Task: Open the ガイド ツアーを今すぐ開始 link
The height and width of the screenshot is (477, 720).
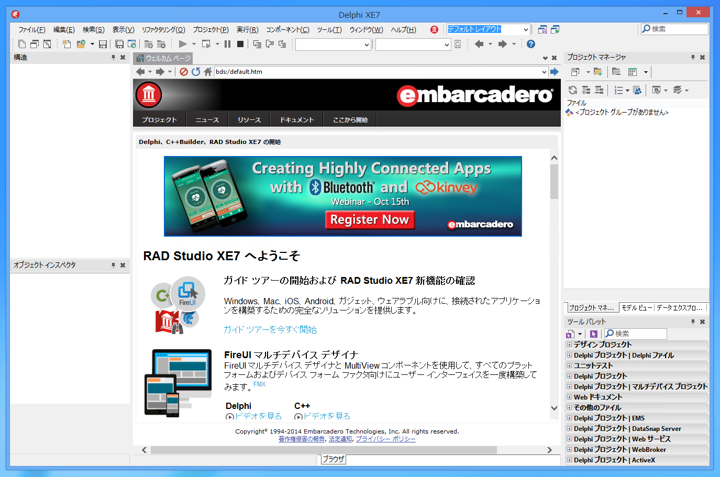Action: point(270,330)
